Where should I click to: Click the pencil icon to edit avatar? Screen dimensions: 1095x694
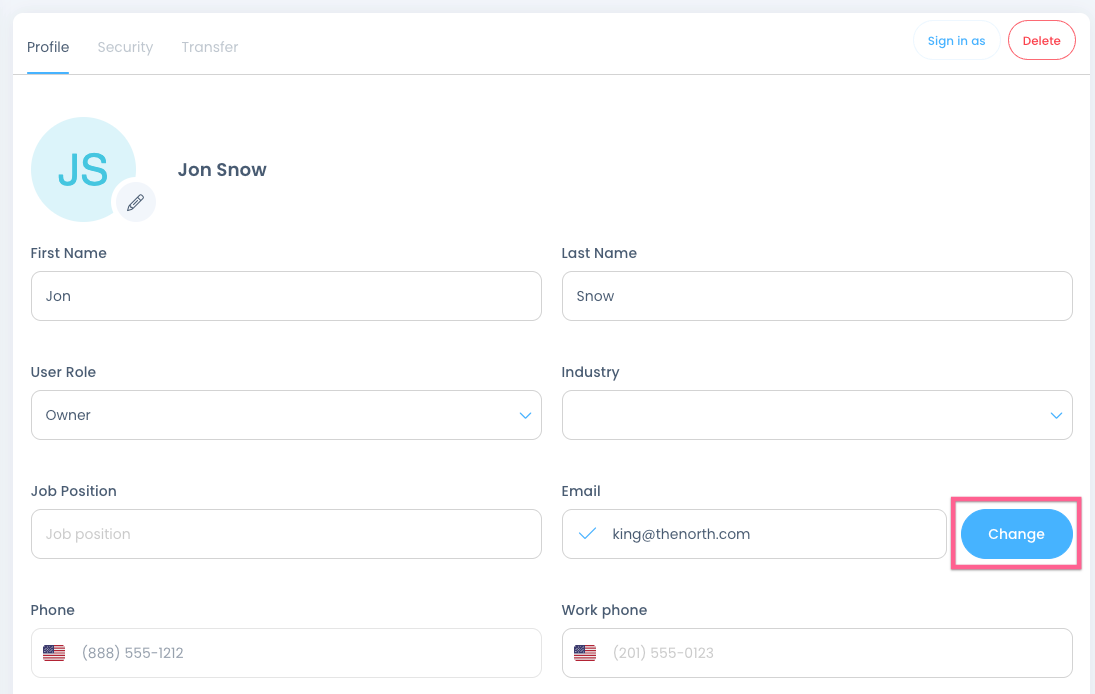tap(135, 202)
